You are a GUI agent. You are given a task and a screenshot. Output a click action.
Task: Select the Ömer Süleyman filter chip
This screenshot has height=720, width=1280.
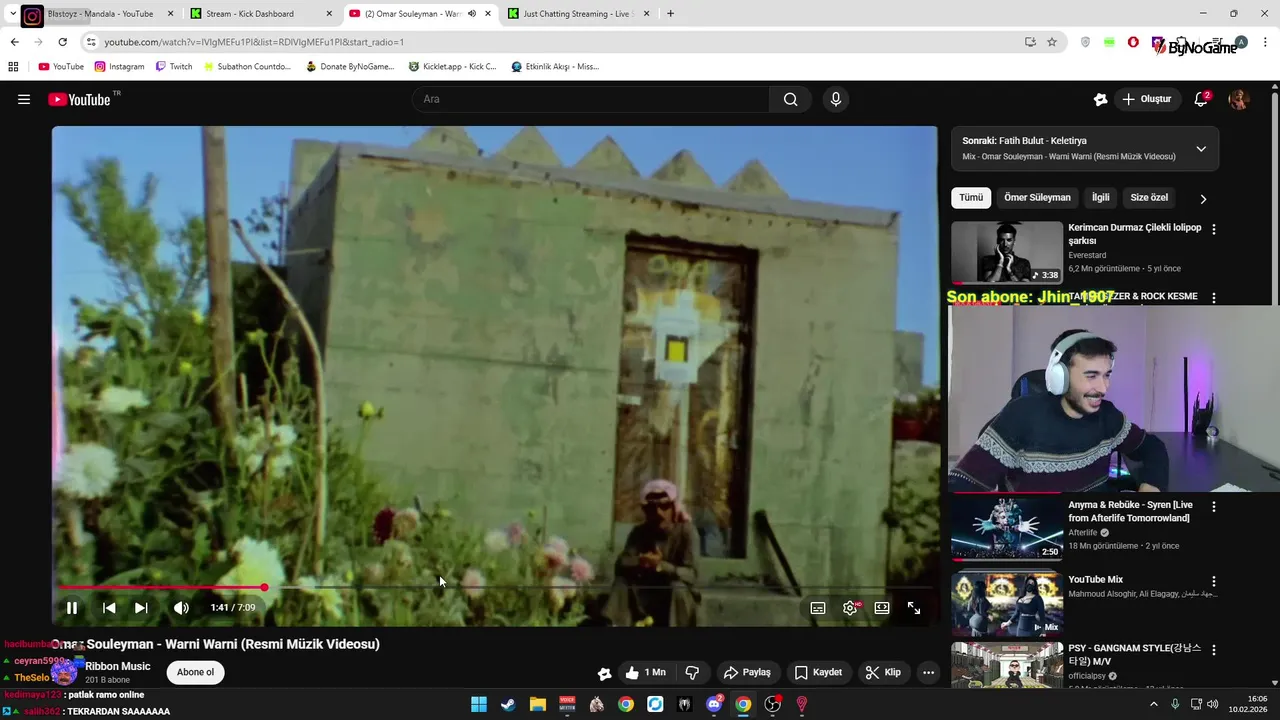coord(1037,198)
